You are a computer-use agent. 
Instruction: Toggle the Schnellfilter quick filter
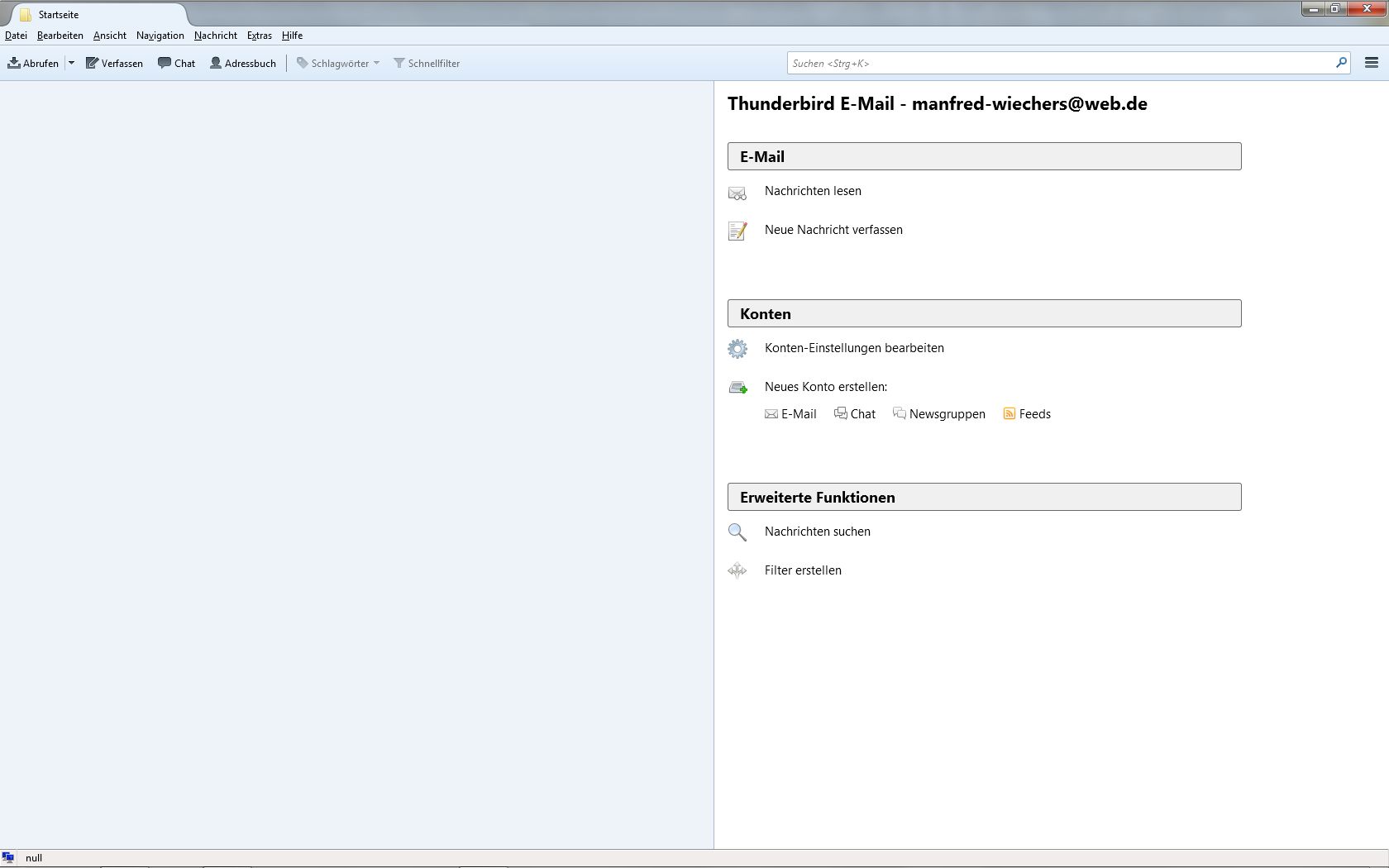coord(427,63)
